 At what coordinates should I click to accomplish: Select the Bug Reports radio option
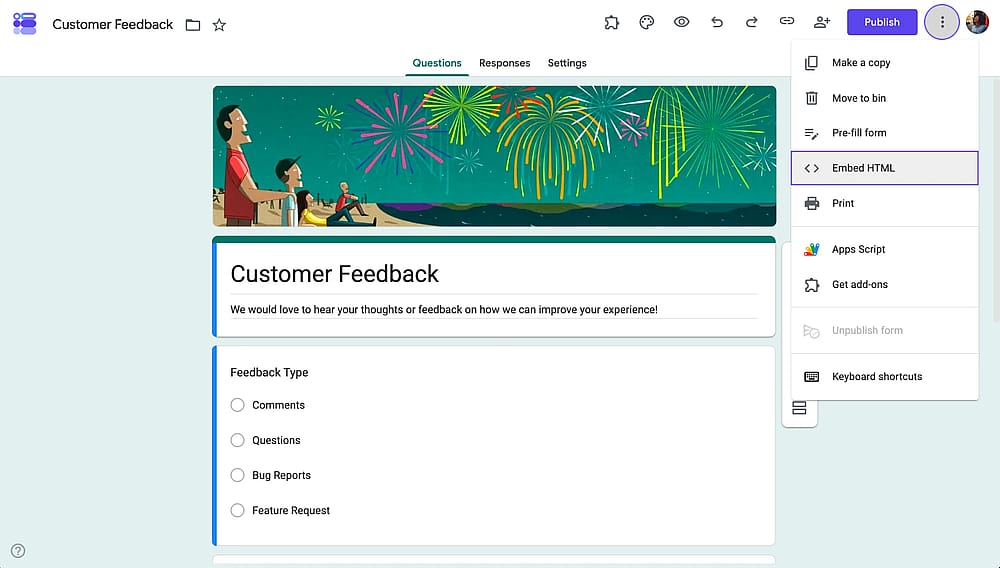click(x=237, y=475)
